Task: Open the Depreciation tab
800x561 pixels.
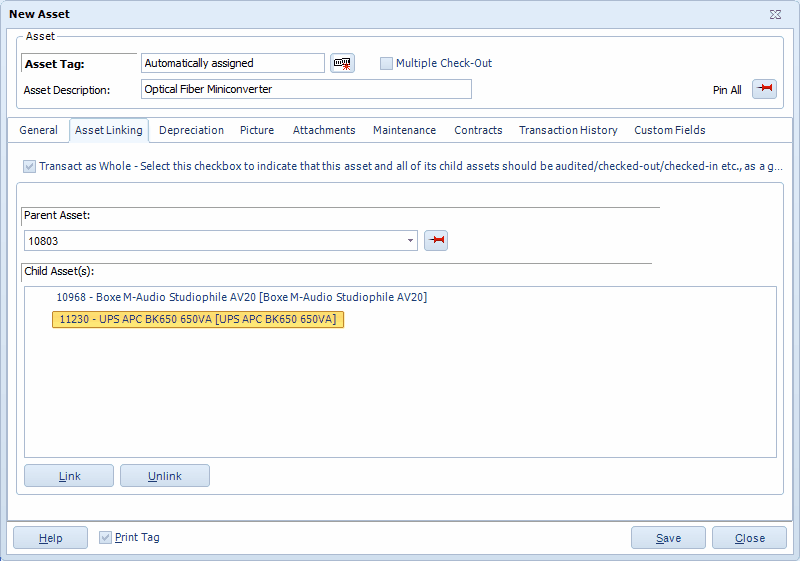Action: point(191,130)
